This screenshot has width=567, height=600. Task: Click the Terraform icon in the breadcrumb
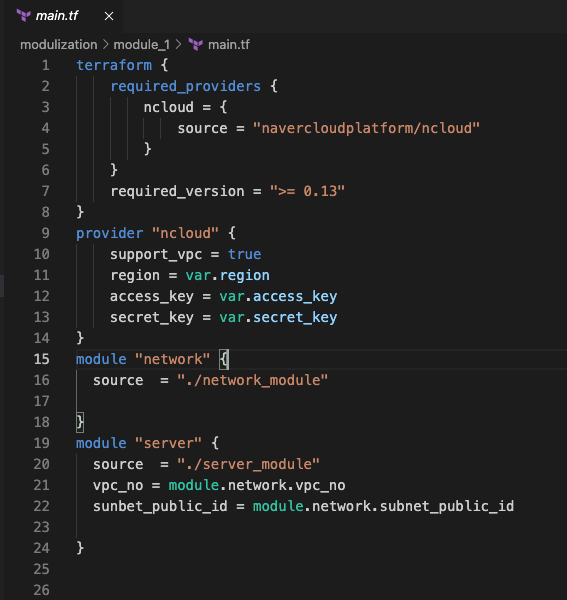[196, 45]
